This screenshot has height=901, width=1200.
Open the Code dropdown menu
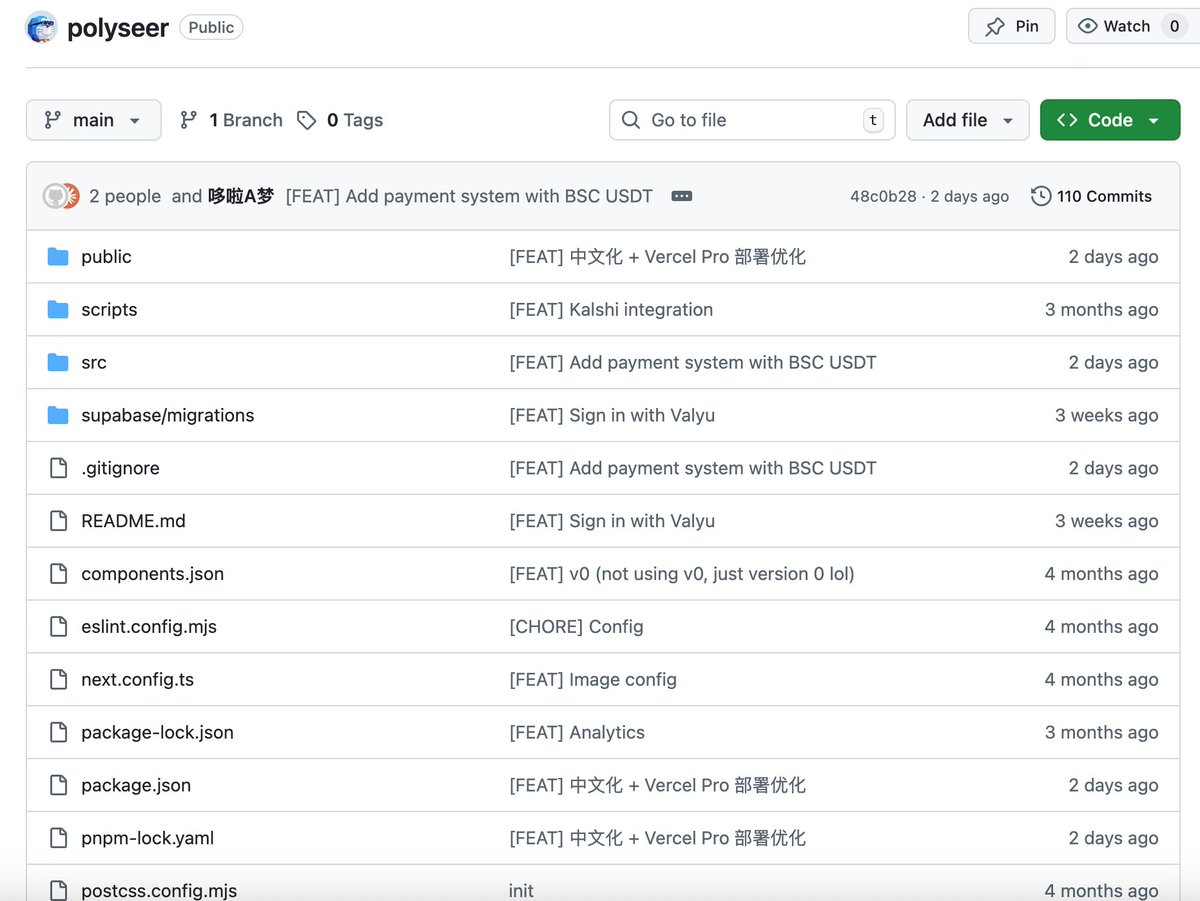[1109, 119]
